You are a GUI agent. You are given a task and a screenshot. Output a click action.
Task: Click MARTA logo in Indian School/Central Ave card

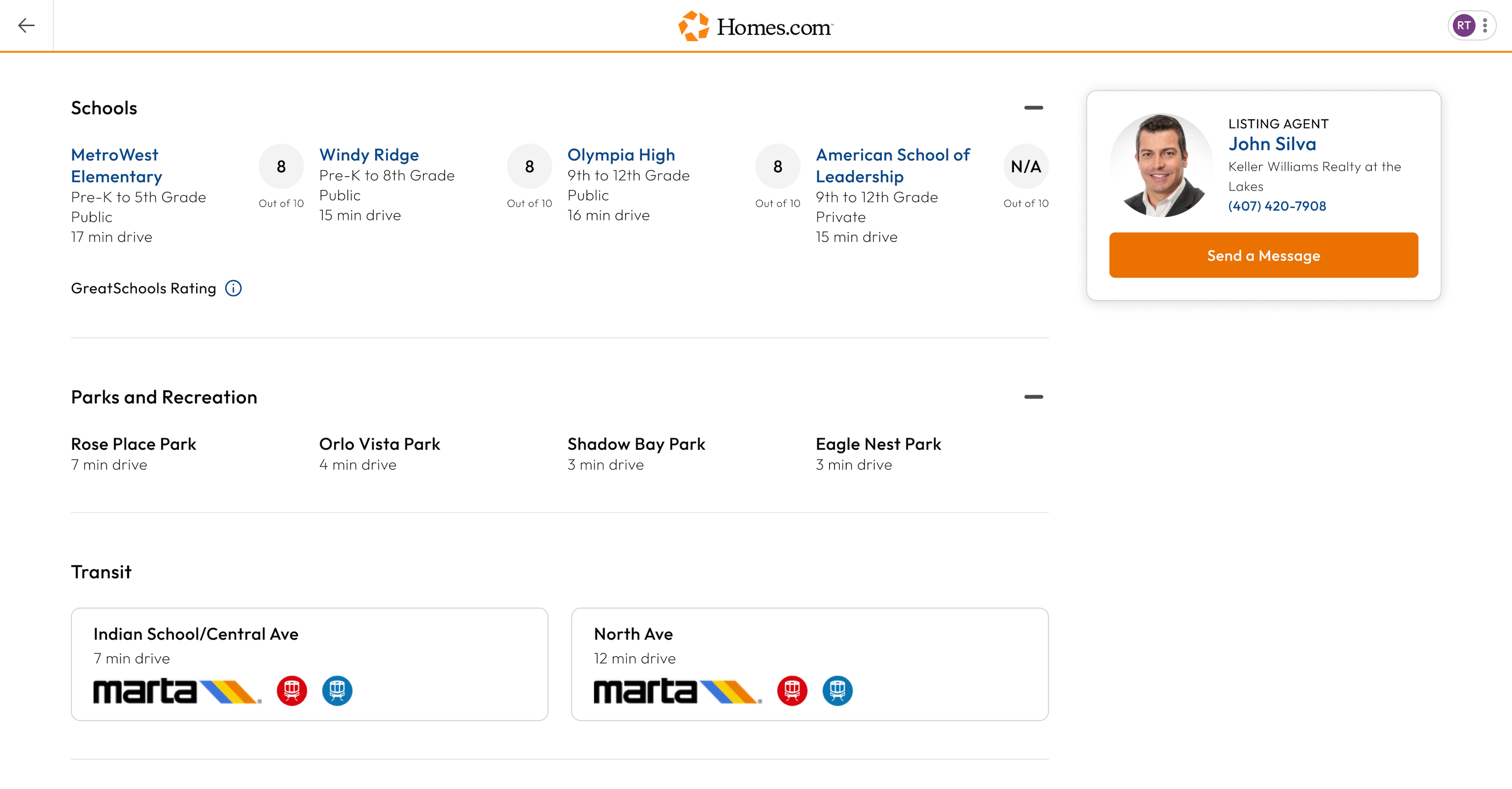coord(177,691)
